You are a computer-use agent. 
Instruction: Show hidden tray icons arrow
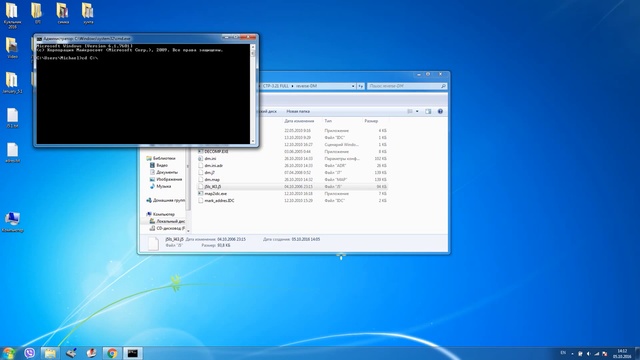pyautogui.click(x=572, y=353)
